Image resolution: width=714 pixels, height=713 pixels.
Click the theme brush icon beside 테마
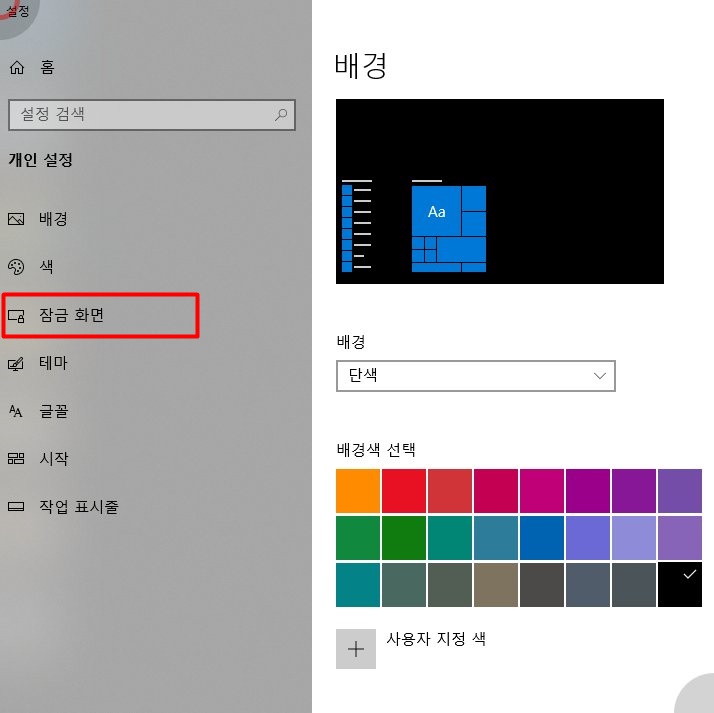[x=16, y=364]
